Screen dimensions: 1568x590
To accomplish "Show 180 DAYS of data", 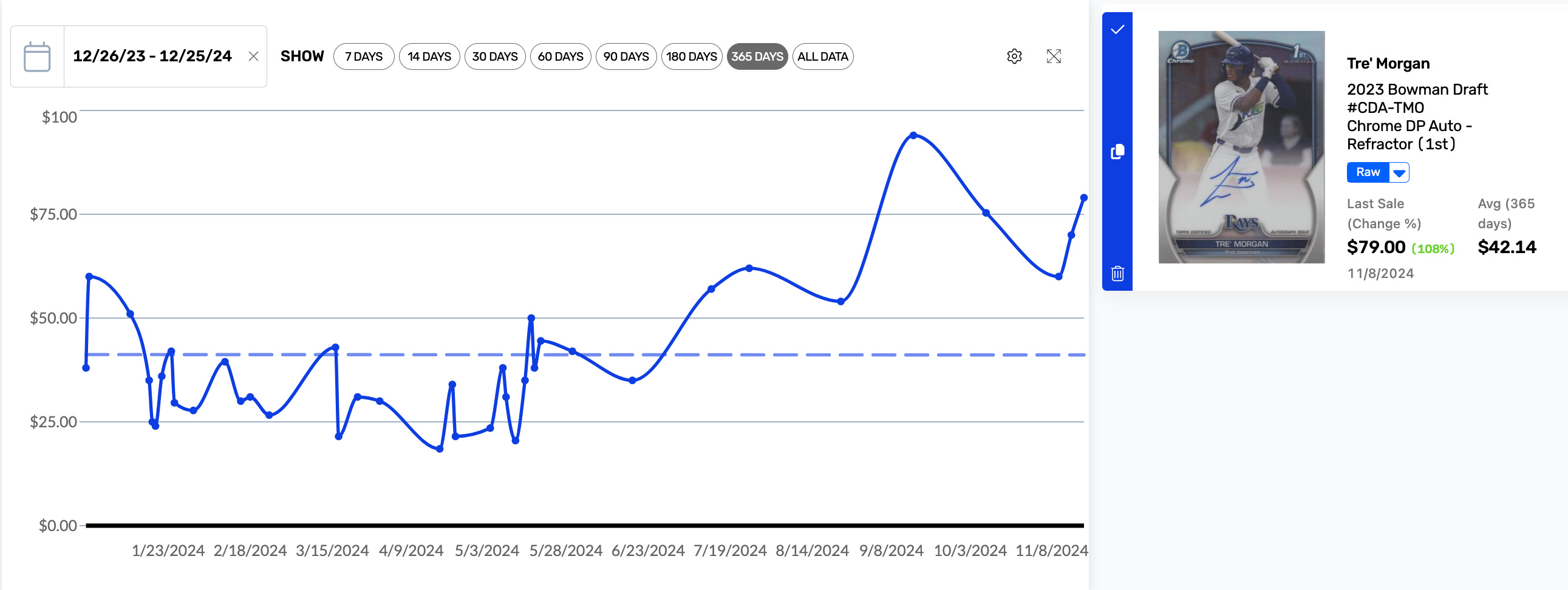I will pos(692,56).
